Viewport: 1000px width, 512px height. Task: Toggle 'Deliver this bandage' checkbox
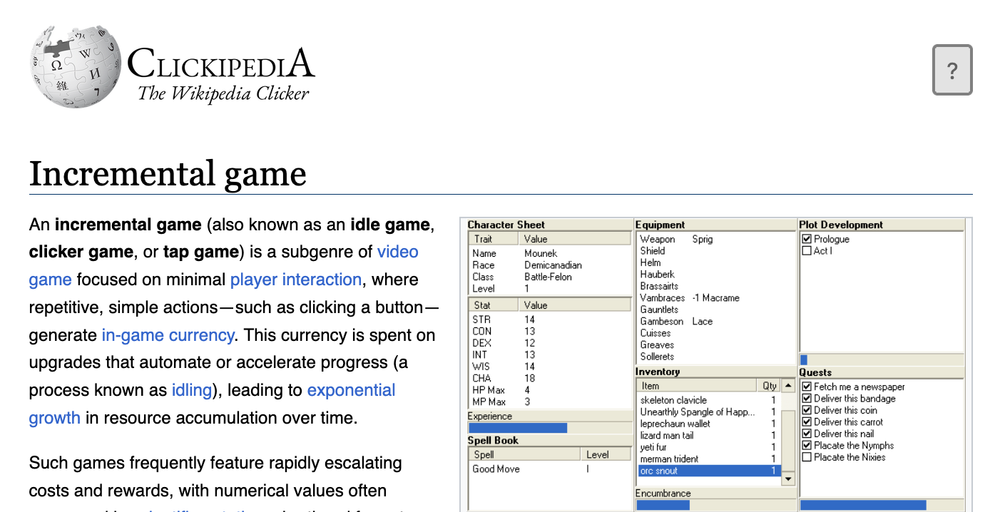807,399
